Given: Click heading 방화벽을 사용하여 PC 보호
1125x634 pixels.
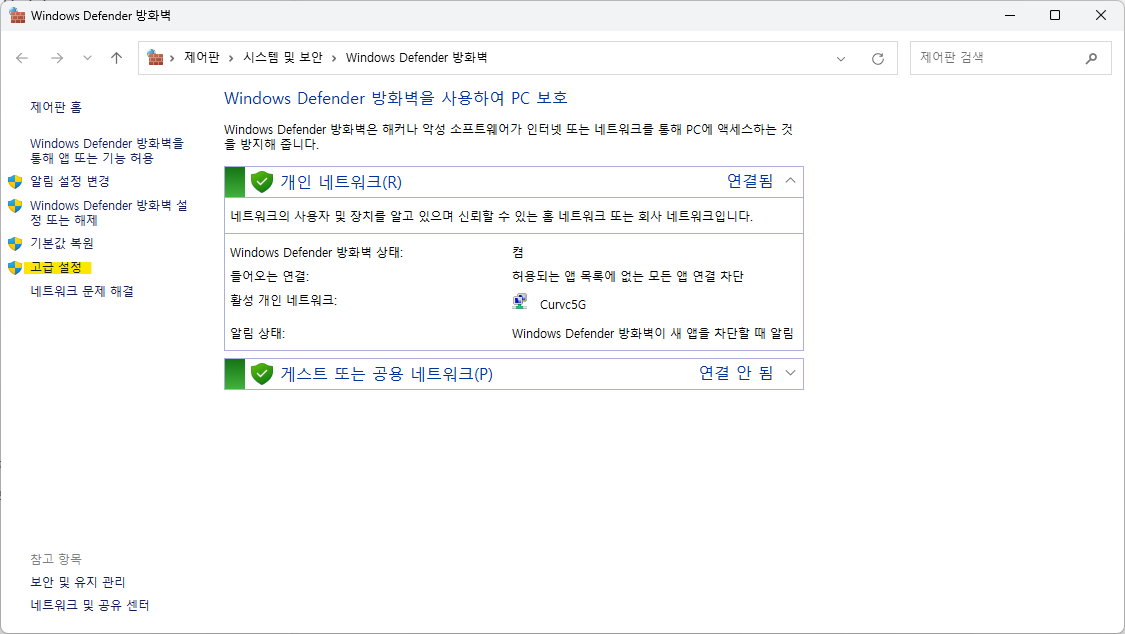Looking at the screenshot, I should 396,98.
